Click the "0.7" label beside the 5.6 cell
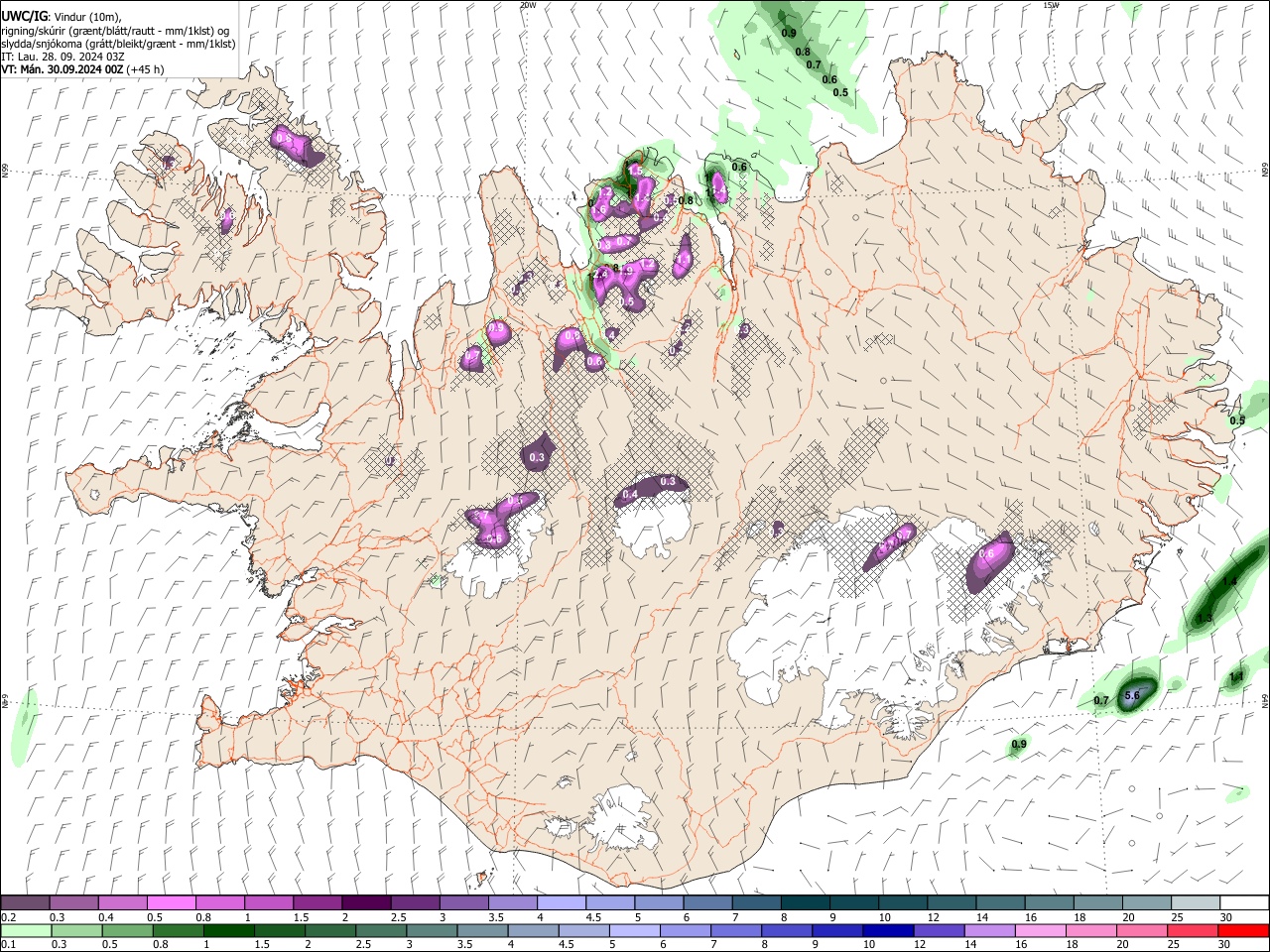 [1101, 700]
